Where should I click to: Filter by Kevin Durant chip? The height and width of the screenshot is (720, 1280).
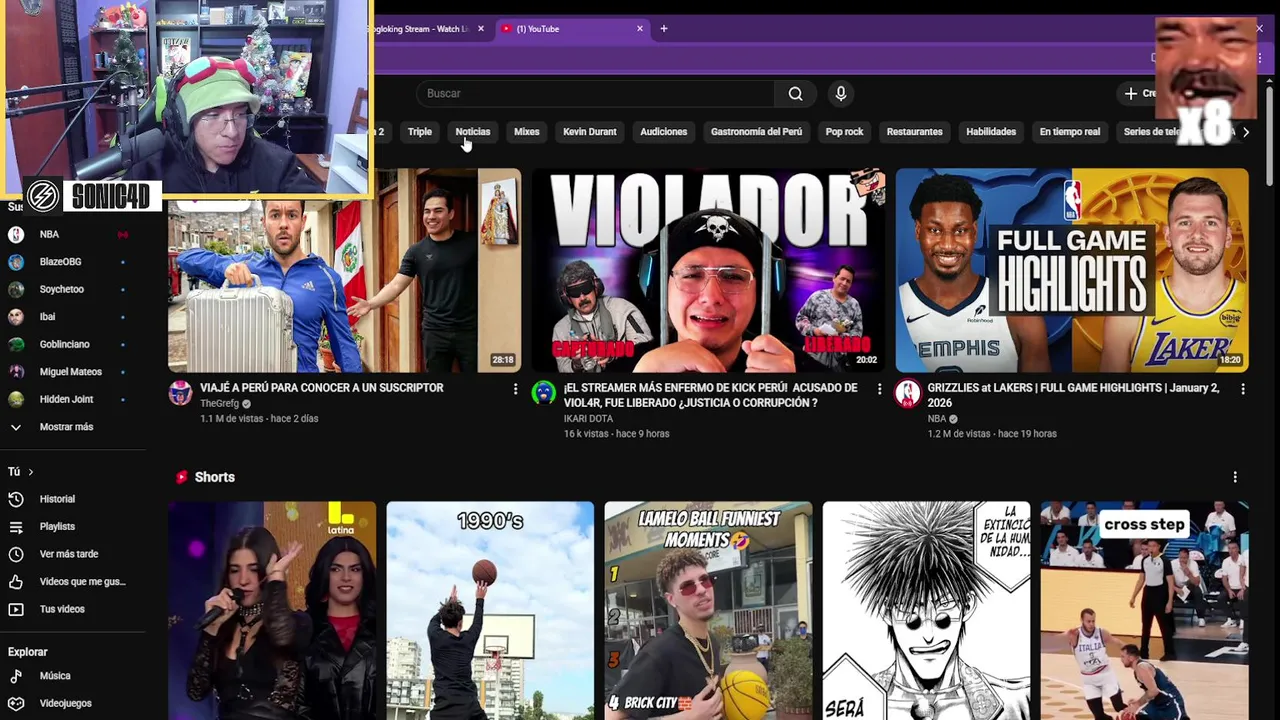pos(590,132)
